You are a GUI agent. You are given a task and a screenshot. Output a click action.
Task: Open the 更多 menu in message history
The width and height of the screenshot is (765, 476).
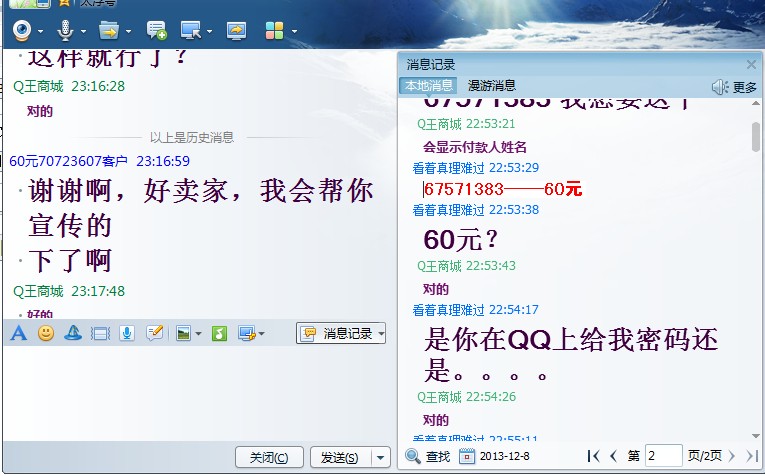pos(745,88)
